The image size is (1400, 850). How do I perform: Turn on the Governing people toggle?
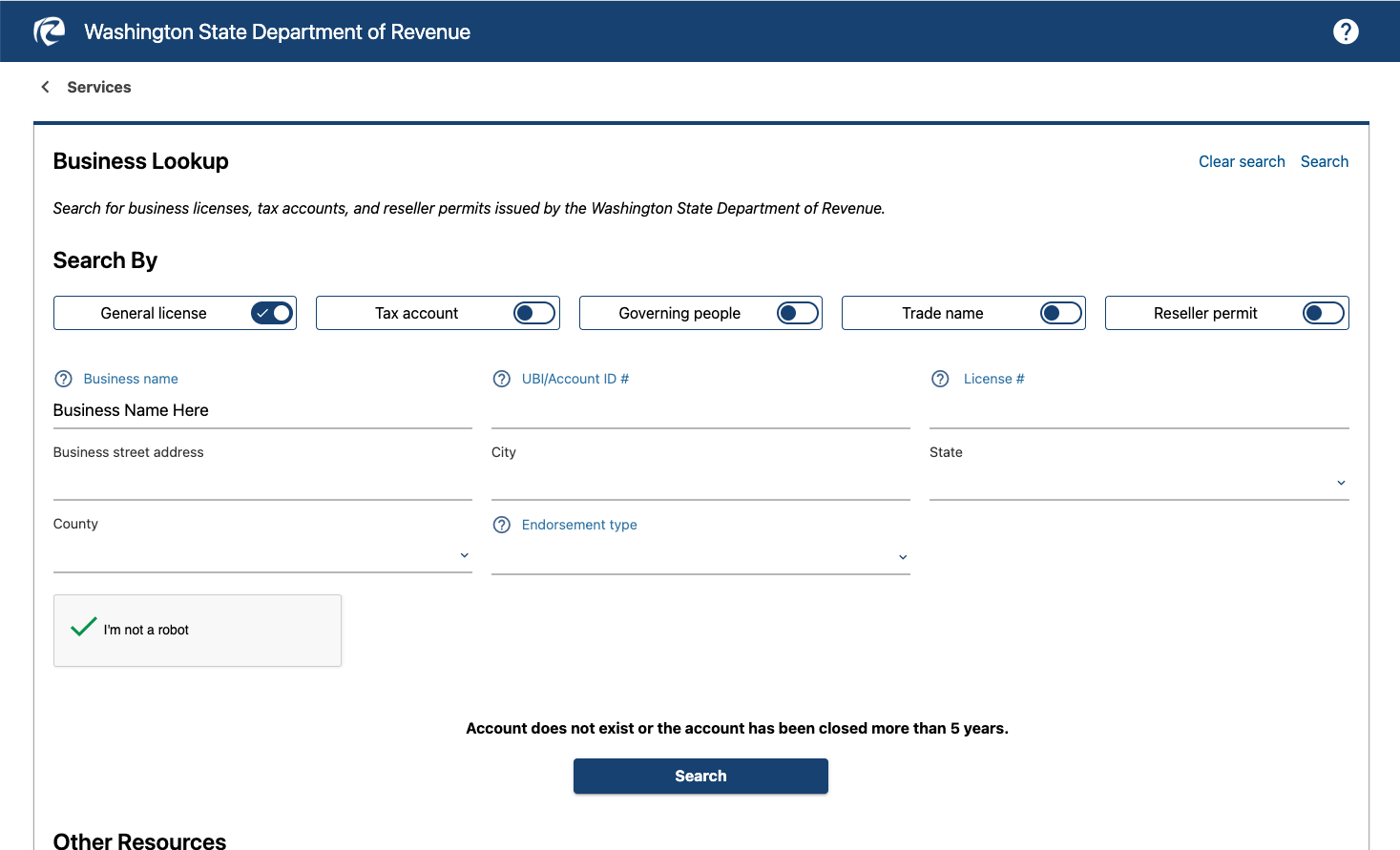[797, 312]
